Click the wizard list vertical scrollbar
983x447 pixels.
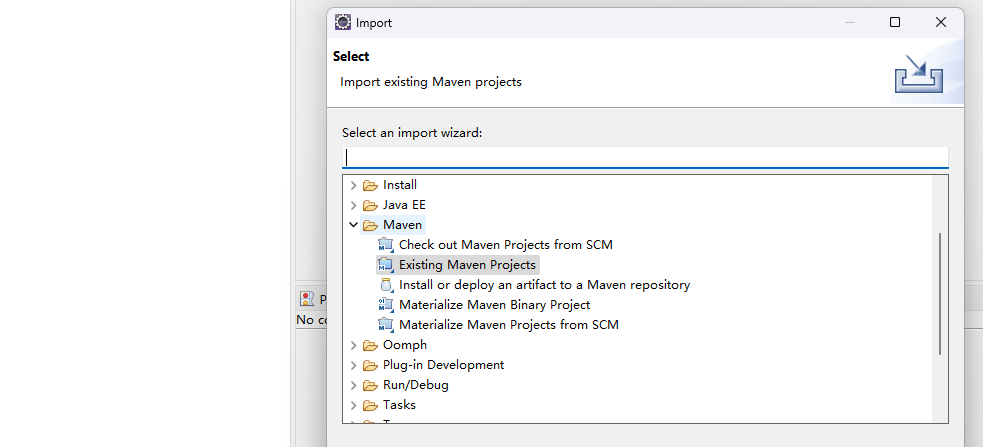[940, 293]
